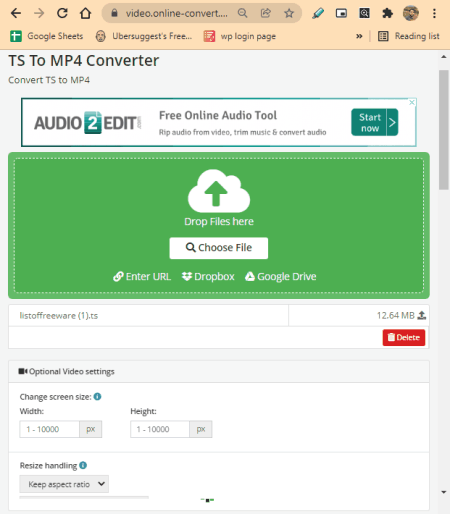Open the zoom magnifier icon in address bar
Screen dimensions: 450x514
(243, 13)
